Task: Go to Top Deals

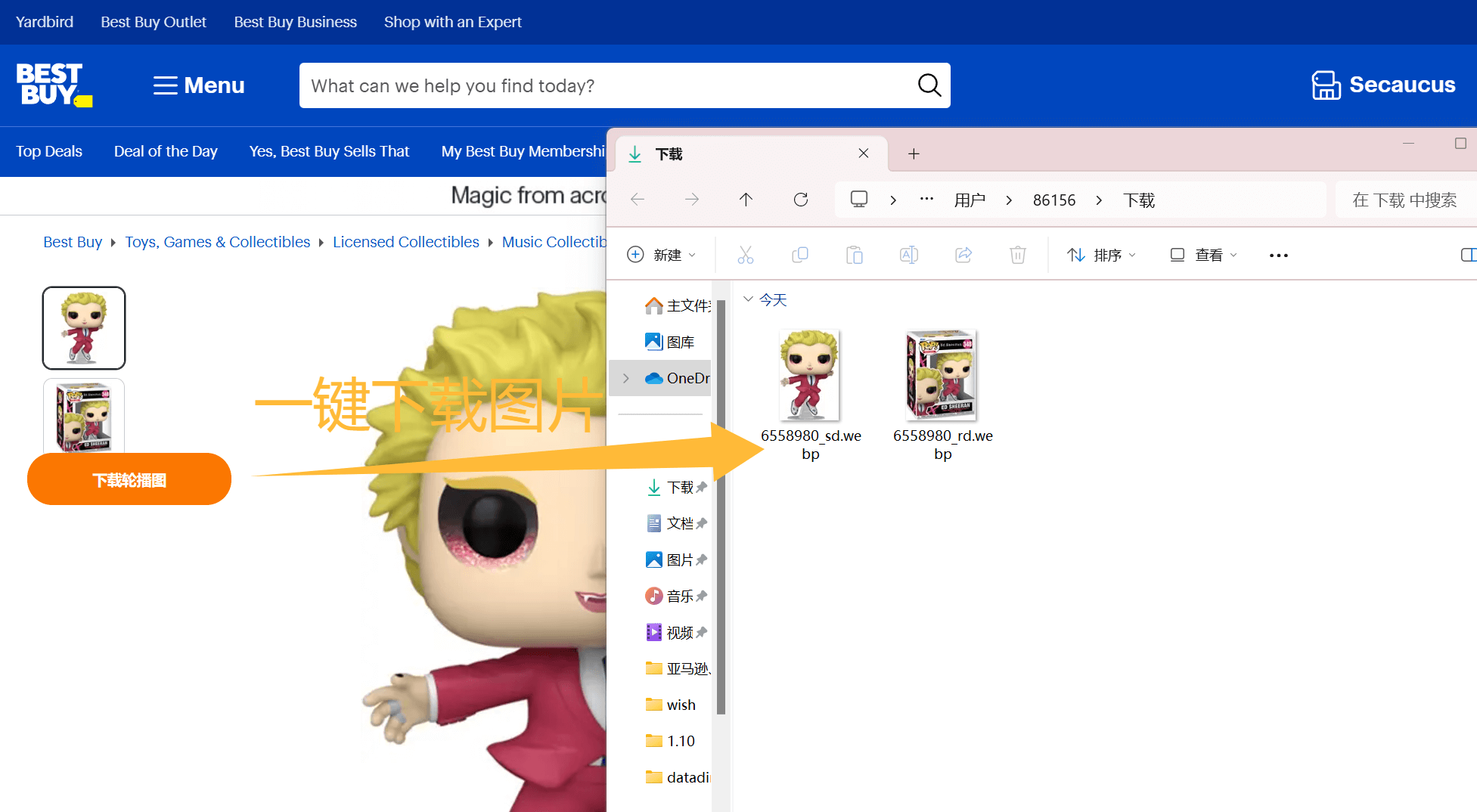Action: click(49, 151)
